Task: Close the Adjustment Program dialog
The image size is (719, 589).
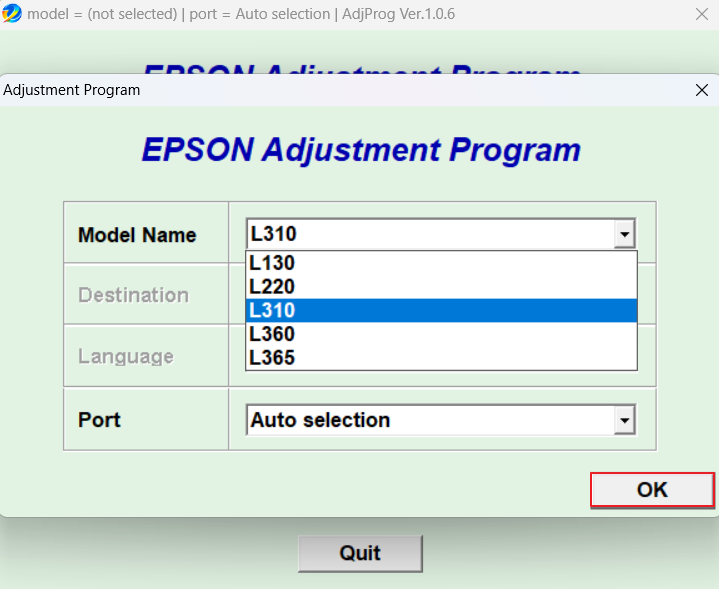Action: (x=701, y=90)
